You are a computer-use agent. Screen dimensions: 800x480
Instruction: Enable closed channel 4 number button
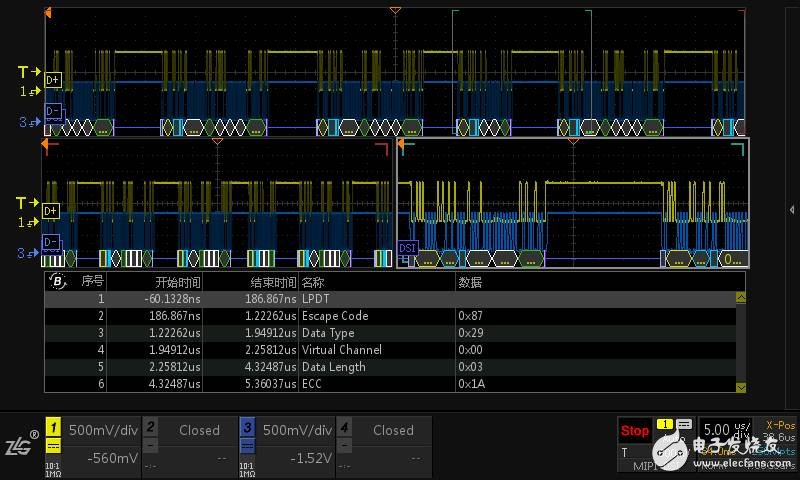(344, 427)
